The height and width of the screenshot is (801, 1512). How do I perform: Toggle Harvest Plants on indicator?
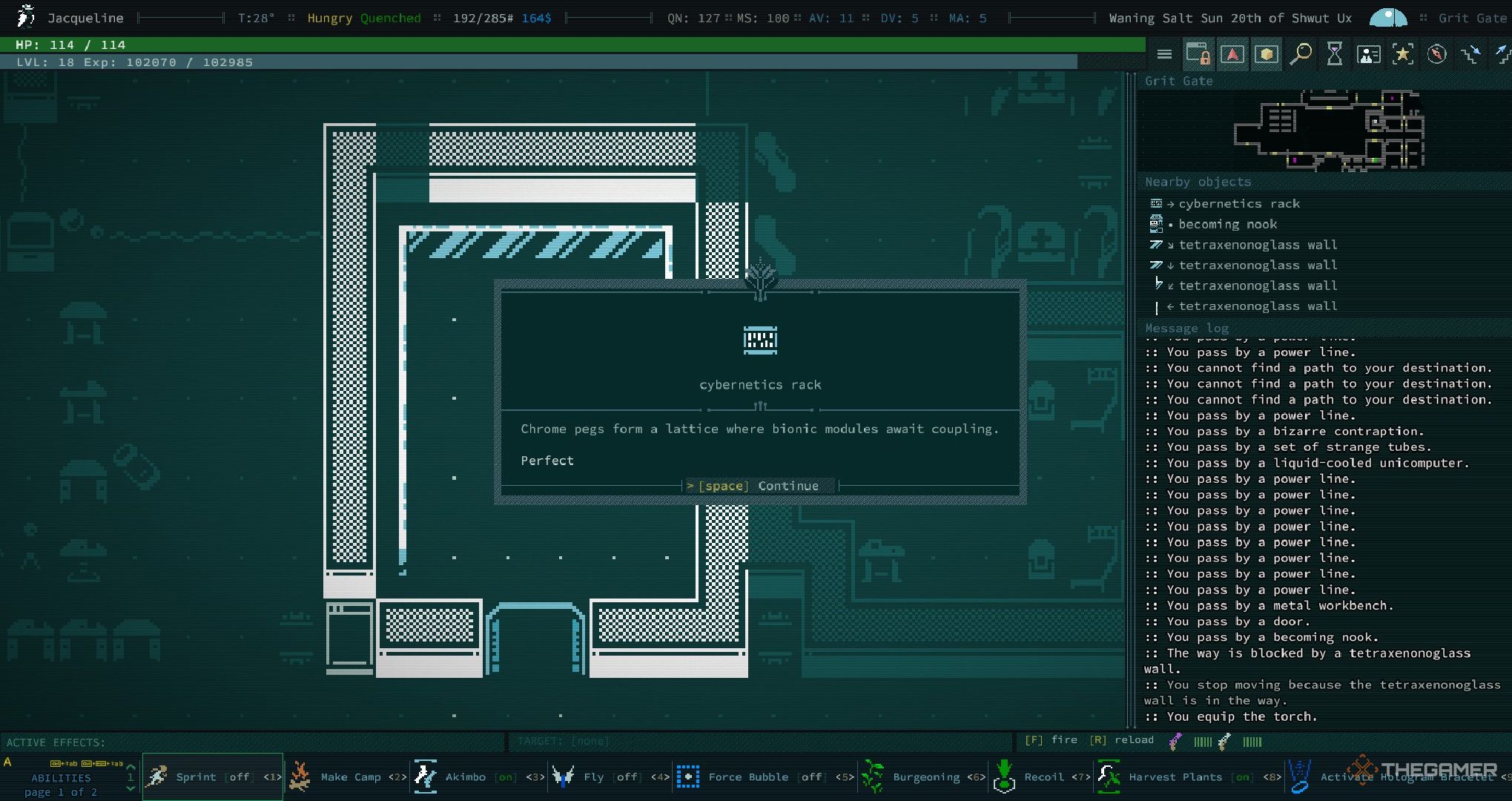point(1243,777)
